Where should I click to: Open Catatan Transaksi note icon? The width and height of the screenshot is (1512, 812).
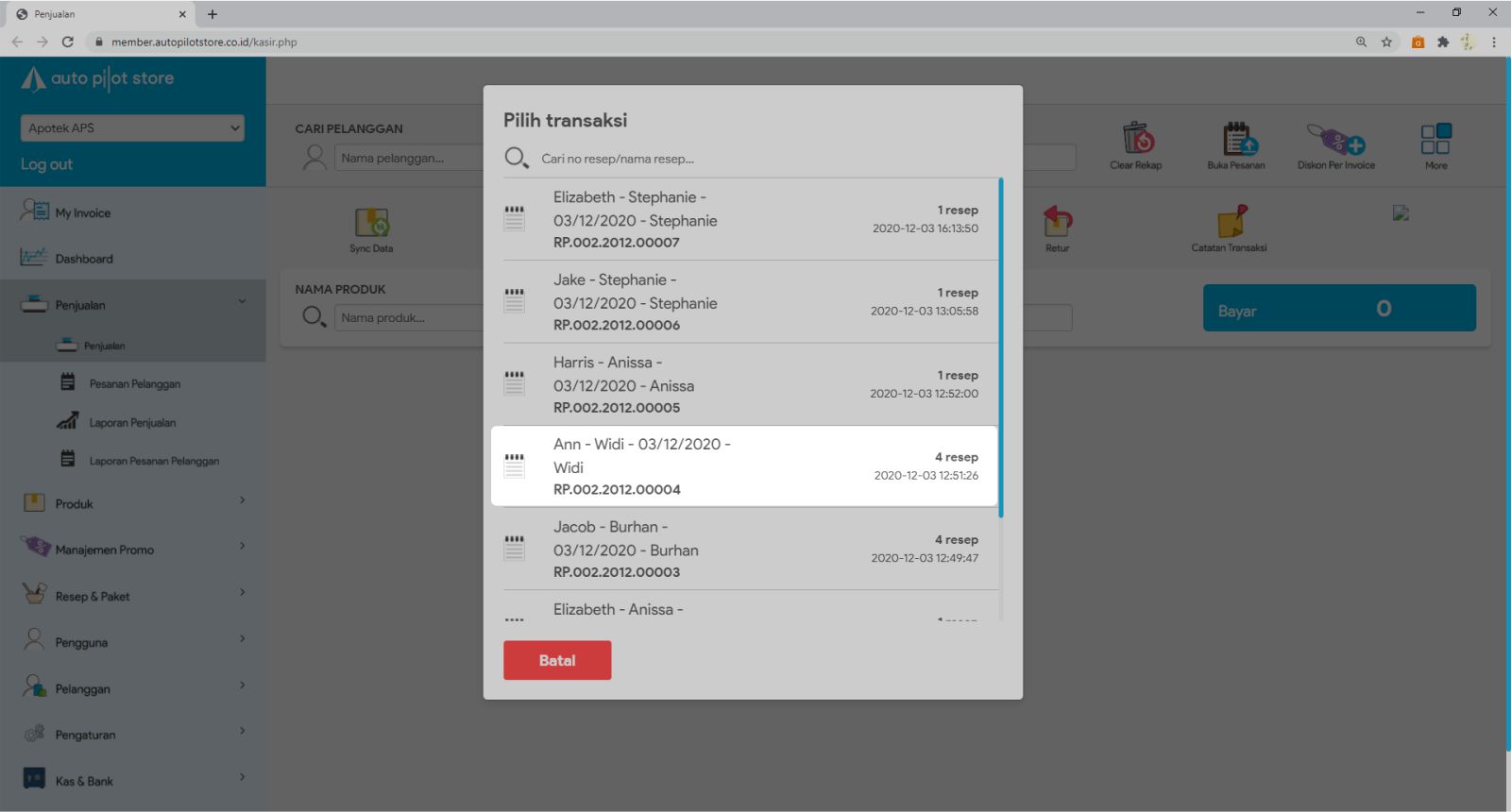tap(1230, 223)
